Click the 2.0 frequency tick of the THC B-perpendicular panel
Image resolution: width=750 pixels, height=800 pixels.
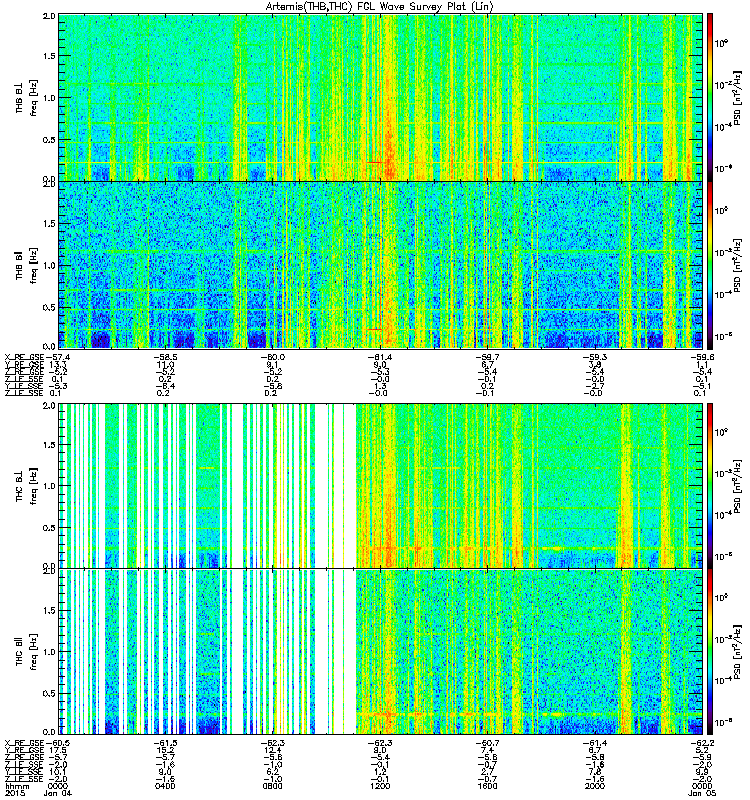point(49,406)
